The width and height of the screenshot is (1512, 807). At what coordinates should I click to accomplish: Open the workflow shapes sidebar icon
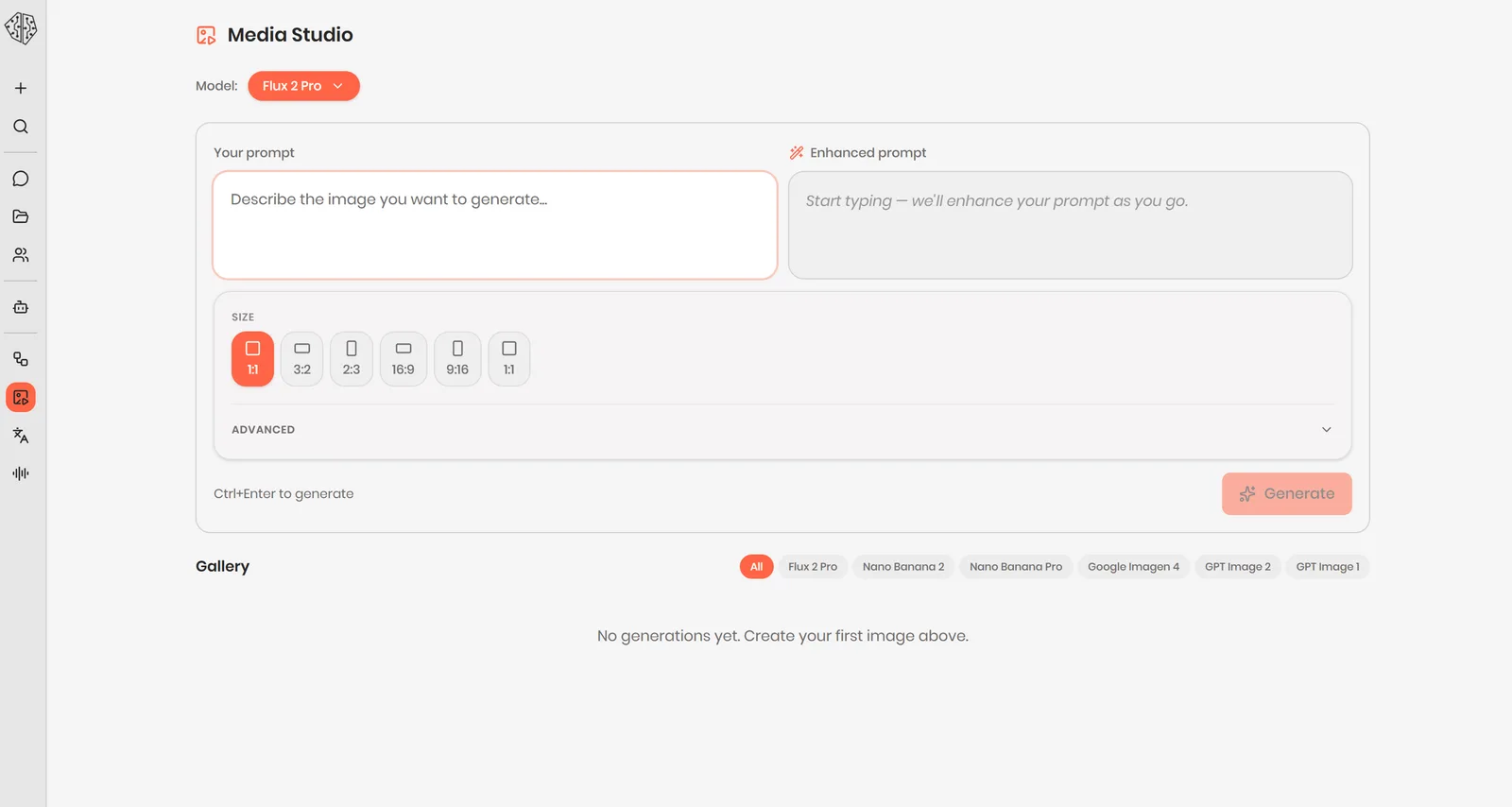coord(21,359)
